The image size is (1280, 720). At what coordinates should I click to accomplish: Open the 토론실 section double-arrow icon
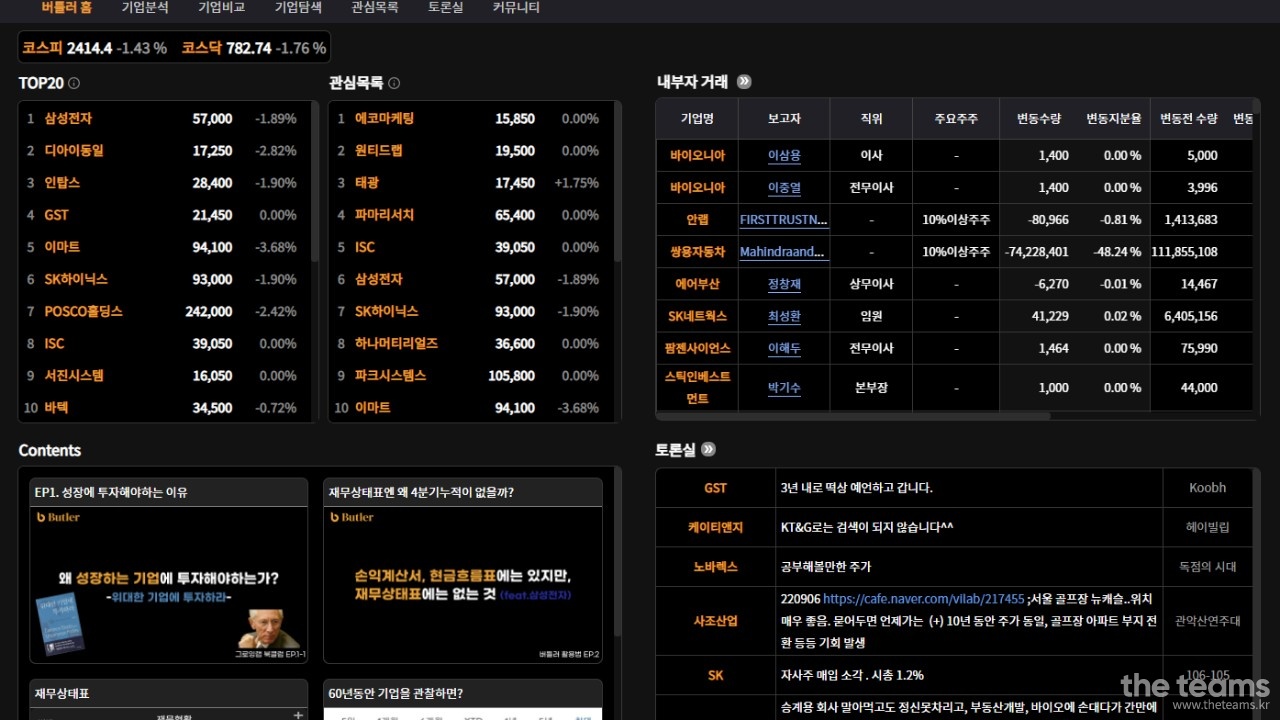click(708, 450)
